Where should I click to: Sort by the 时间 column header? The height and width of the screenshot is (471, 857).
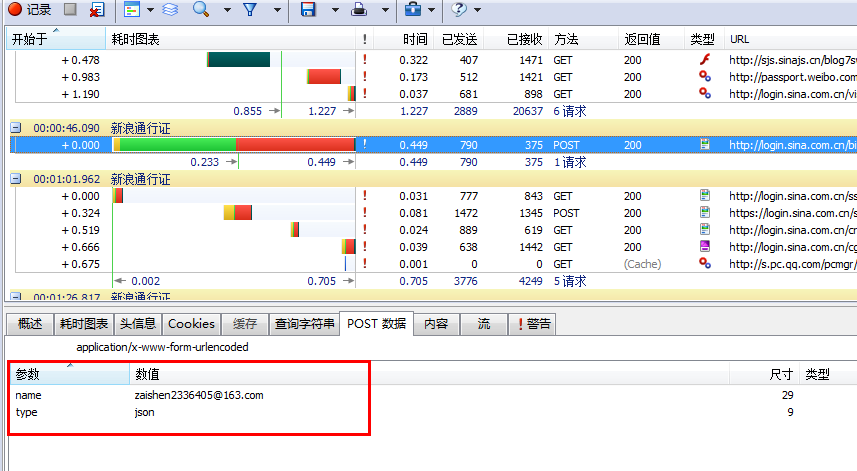(404, 39)
